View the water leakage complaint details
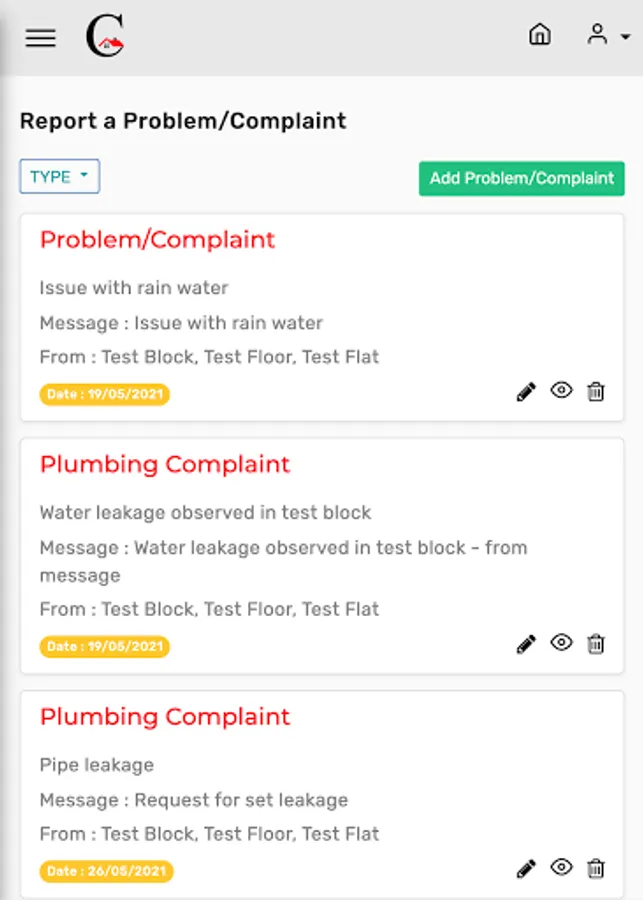Viewport: 643px width, 900px height. [x=561, y=643]
